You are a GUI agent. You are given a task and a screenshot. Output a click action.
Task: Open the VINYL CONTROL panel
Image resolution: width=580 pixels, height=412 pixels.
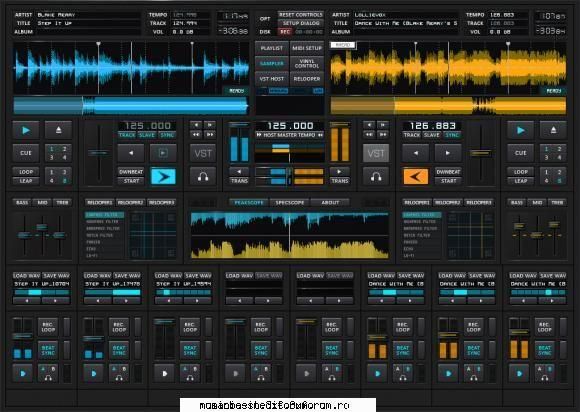(307, 64)
